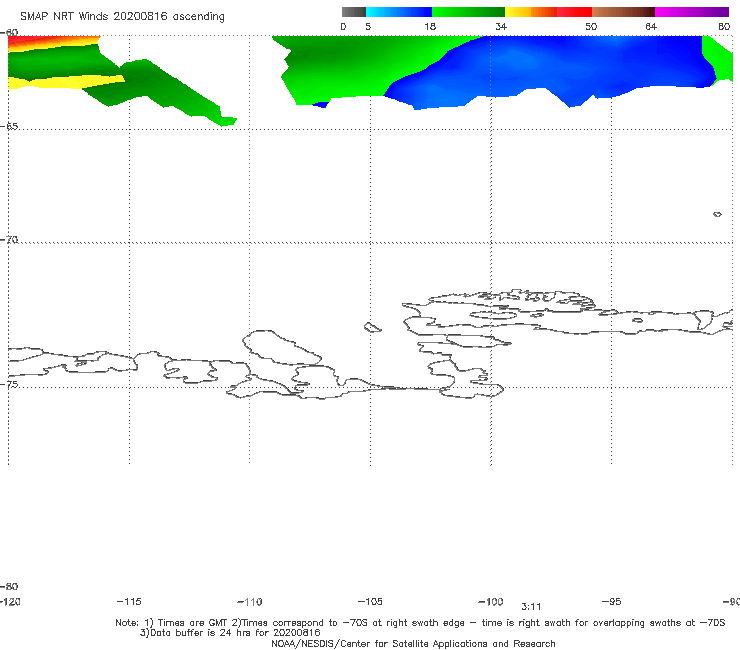Click the "-75" latitude axis label
The width and height of the screenshot is (740, 650).
tap(9, 385)
